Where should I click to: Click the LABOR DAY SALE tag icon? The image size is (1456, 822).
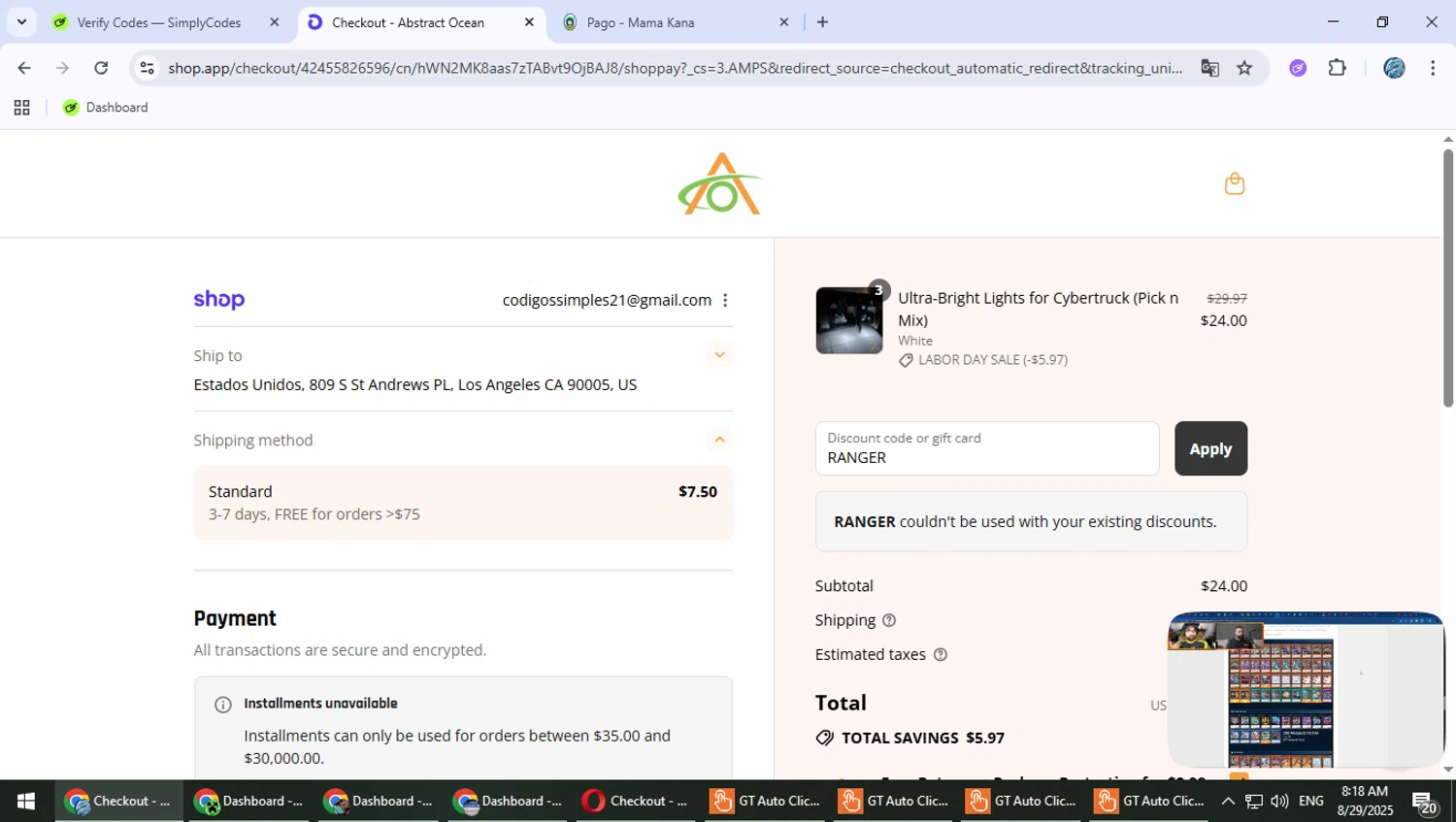click(906, 360)
